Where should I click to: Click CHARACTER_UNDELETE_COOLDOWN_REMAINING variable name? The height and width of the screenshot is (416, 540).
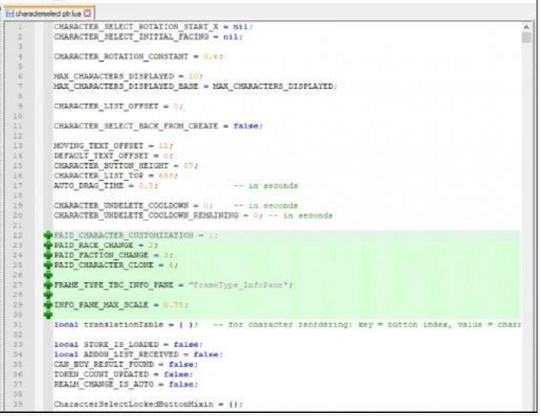[146, 216]
